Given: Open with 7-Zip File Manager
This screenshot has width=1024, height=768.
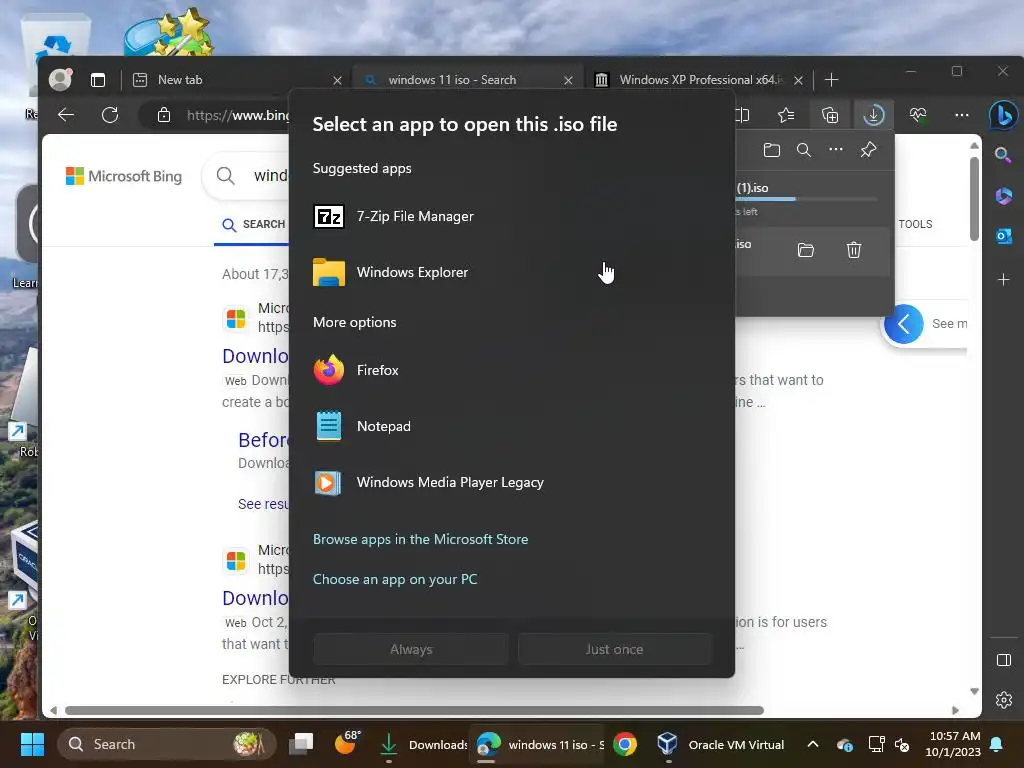Looking at the screenshot, I should coord(511,216).
